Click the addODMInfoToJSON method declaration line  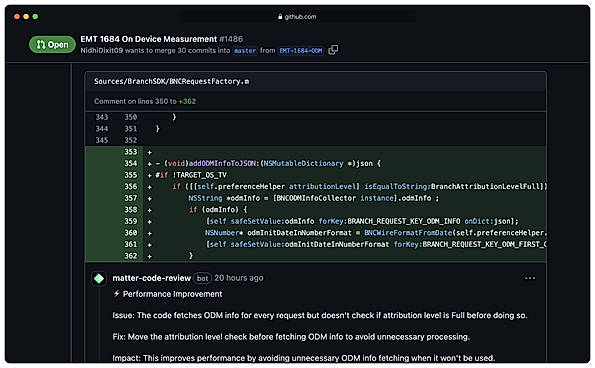point(268,164)
